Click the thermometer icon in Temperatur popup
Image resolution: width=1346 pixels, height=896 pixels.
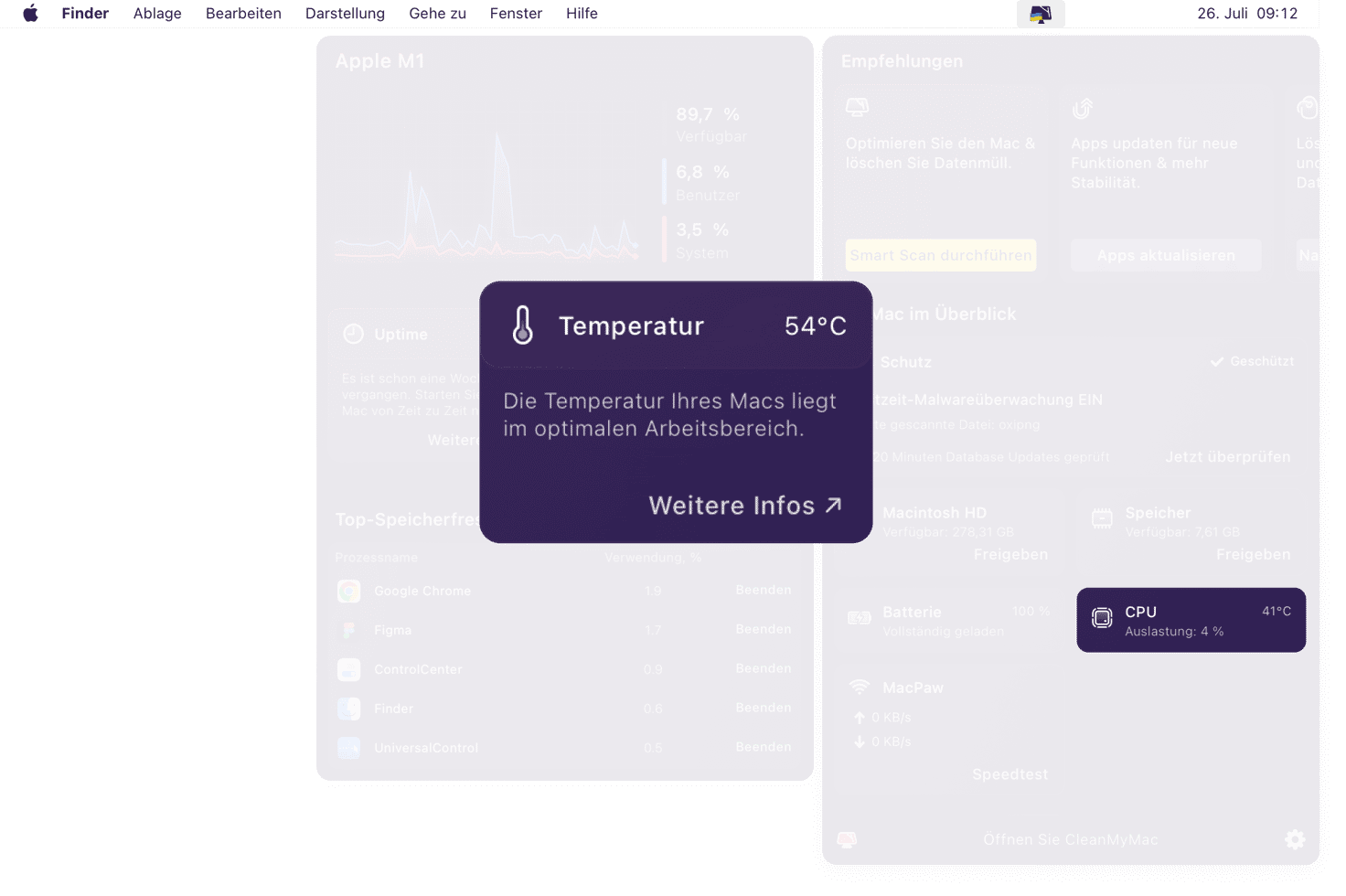pos(523,325)
